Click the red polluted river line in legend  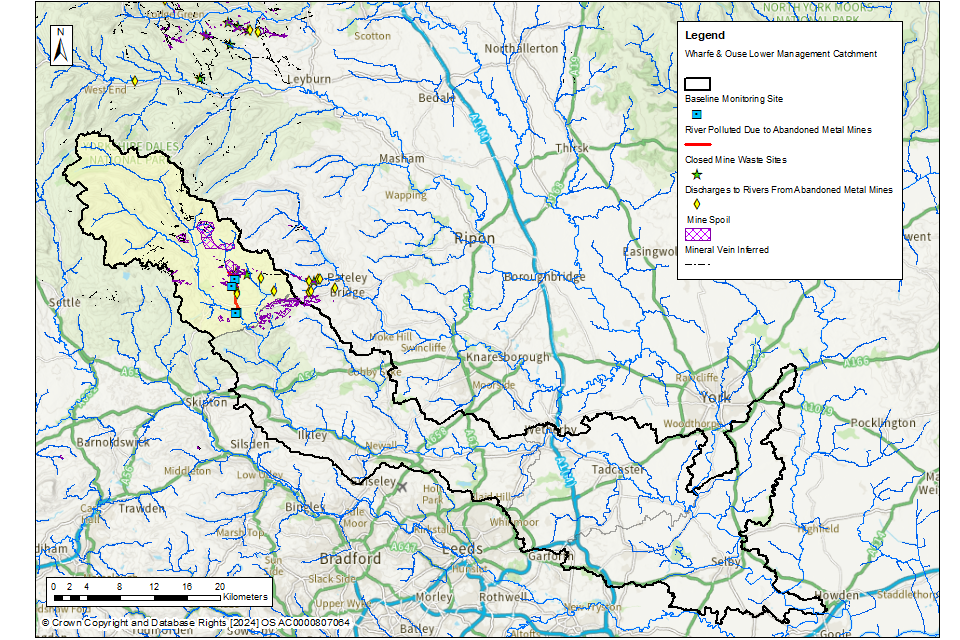697,145
